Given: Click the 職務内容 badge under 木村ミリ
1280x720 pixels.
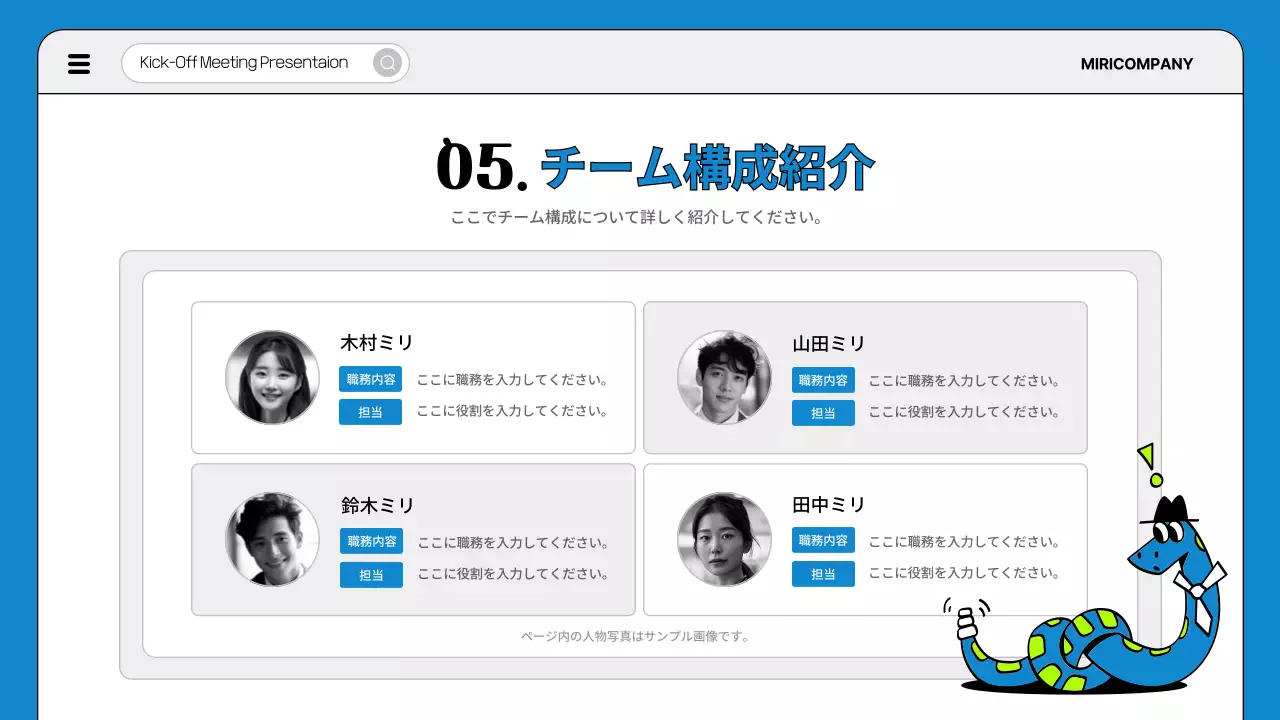Looking at the screenshot, I should [371, 380].
